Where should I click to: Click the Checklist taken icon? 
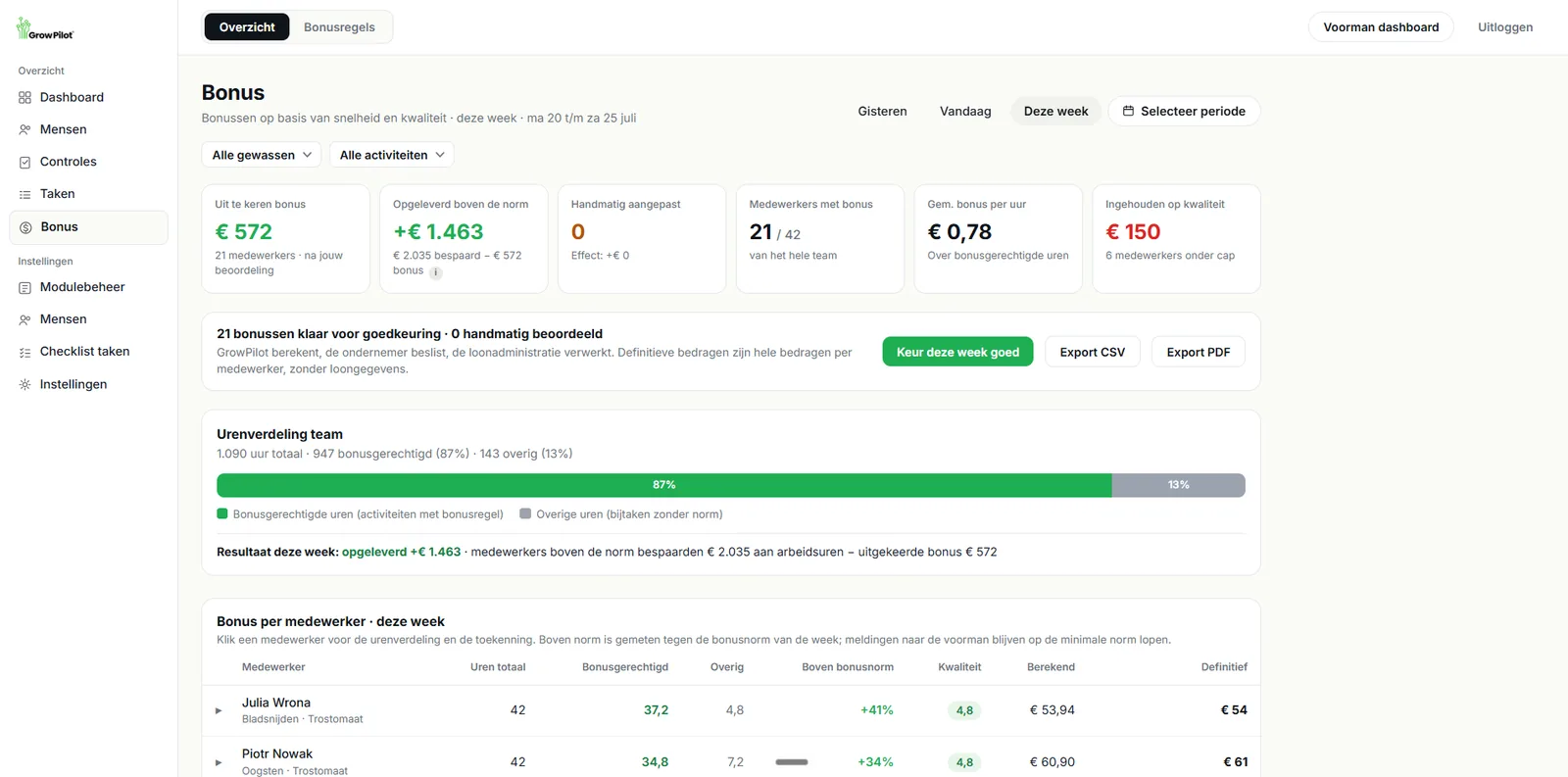[x=24, y=352]
